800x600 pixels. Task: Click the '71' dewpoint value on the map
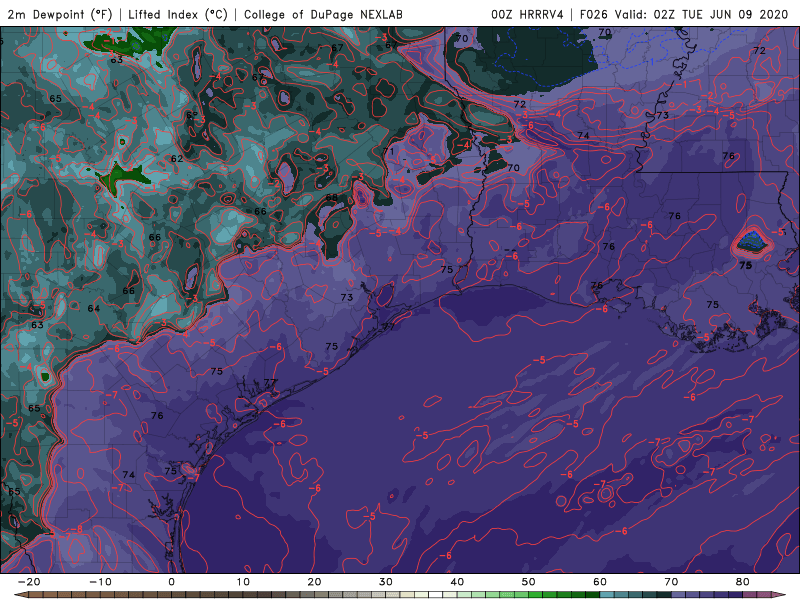click(389, 152)
